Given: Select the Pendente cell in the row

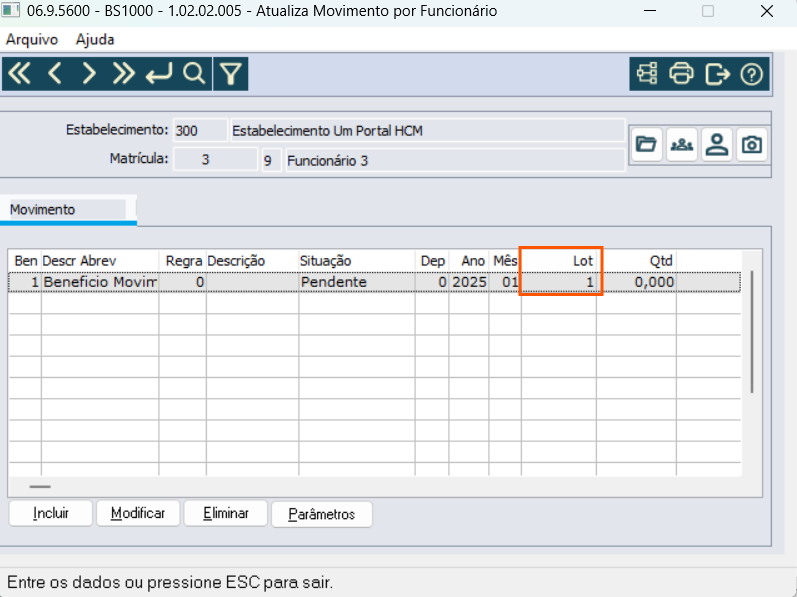Looking at the screenshot, I should pos(357,282).
